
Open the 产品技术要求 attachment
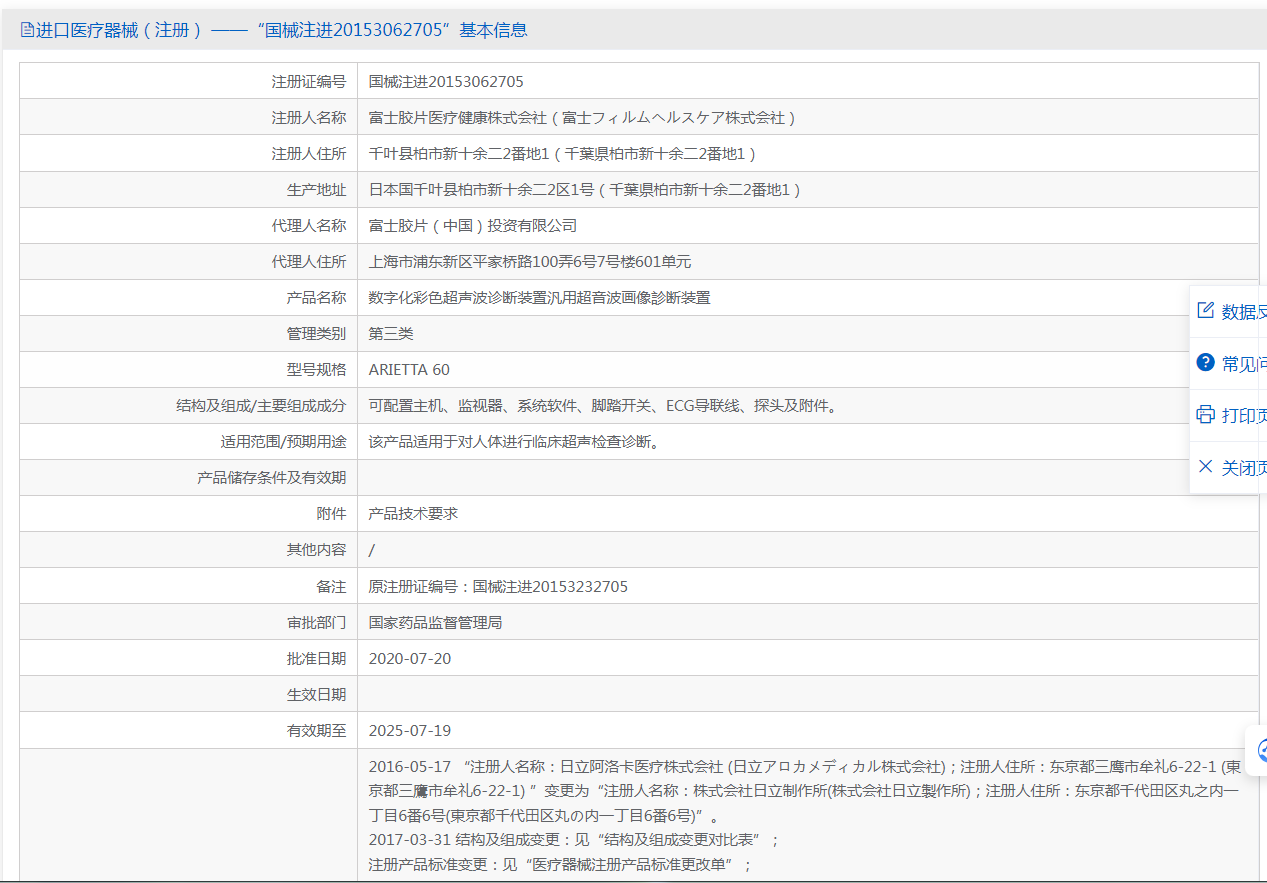(413, 514)
